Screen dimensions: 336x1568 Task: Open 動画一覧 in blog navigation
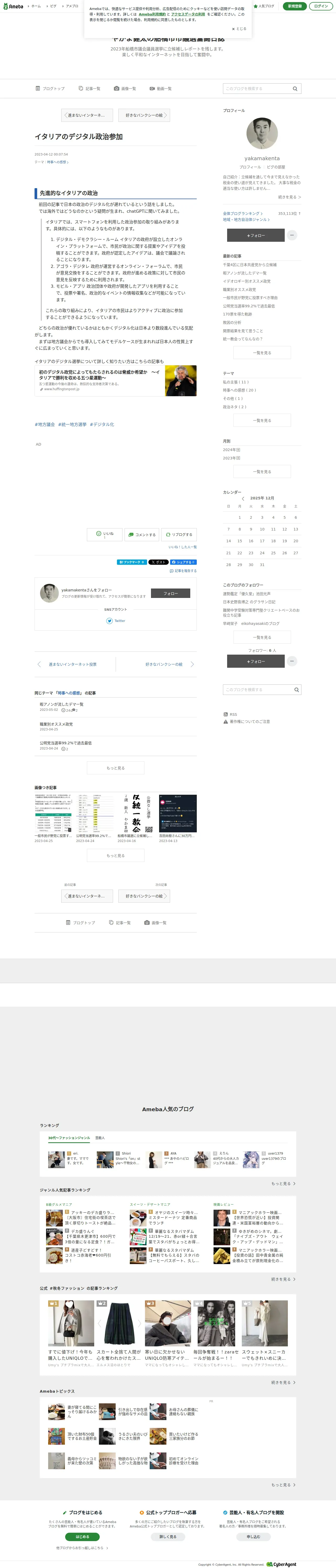[x=160, y=89]
